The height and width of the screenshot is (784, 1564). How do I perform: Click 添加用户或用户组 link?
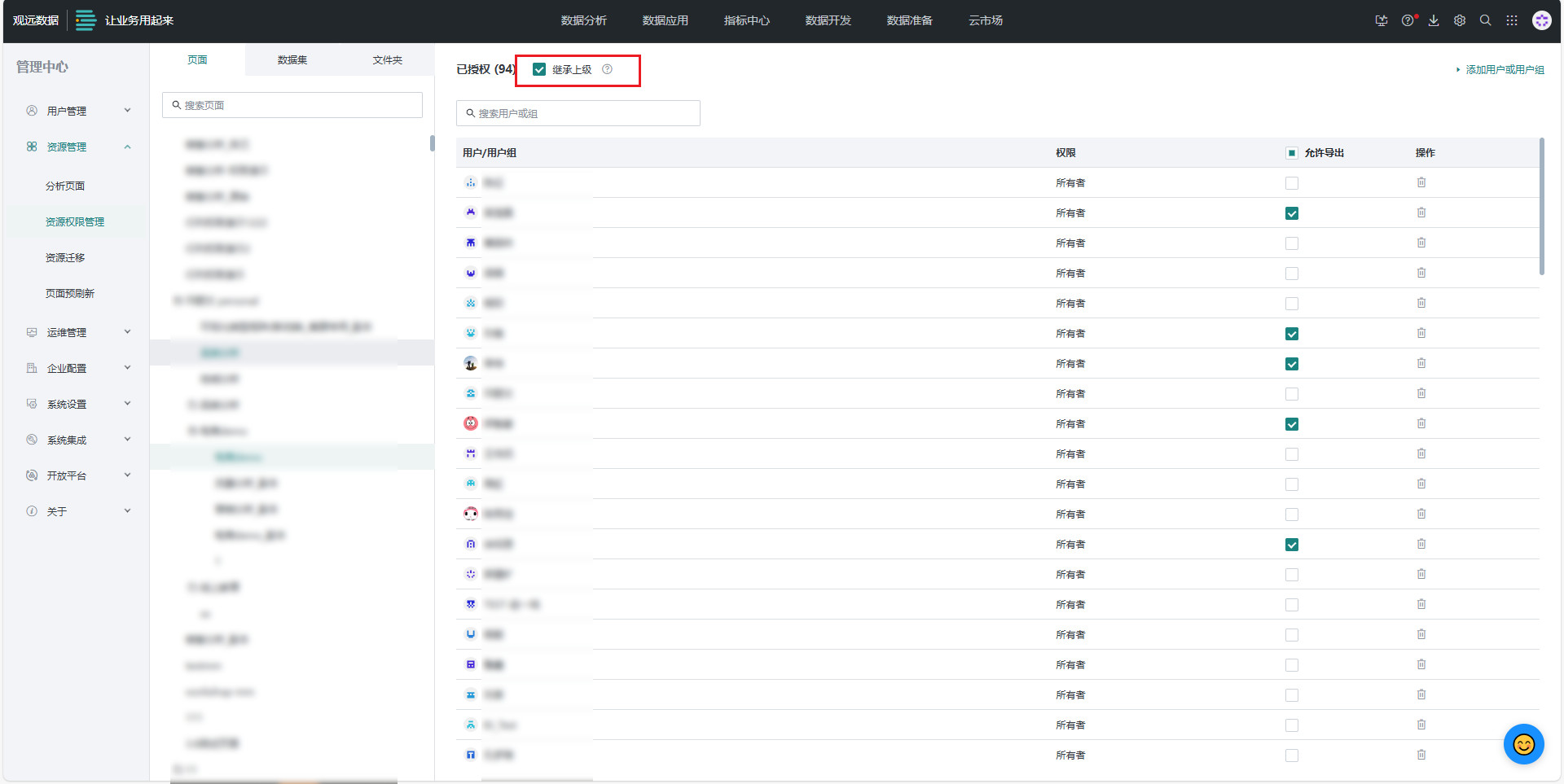(1504, 69)
